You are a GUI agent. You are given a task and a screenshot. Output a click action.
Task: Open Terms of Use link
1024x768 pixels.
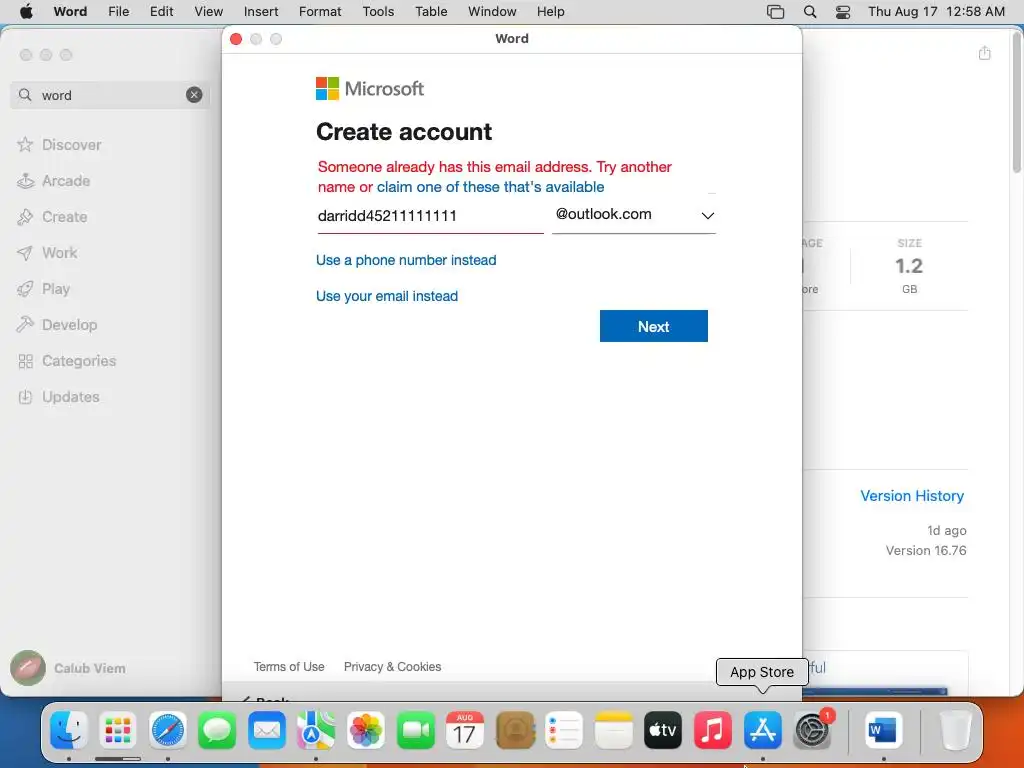[289, 667]
